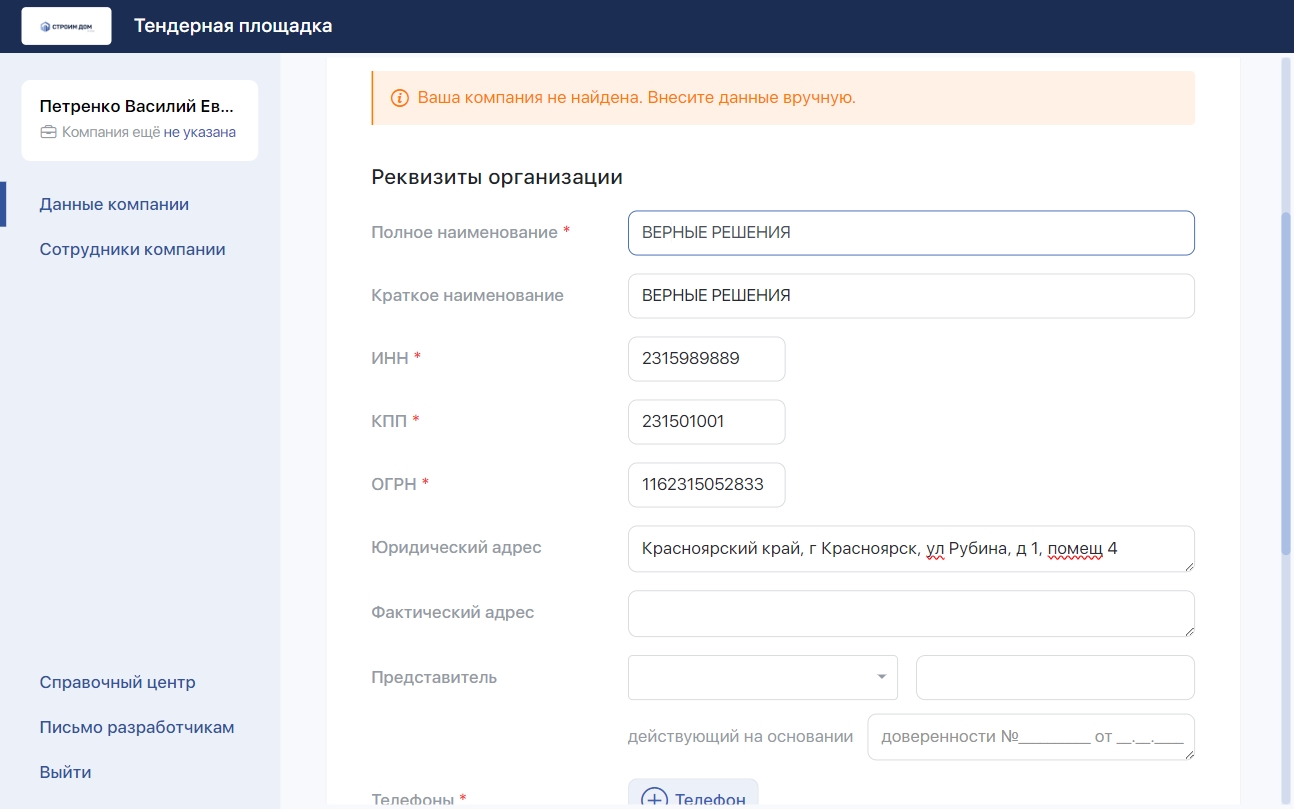
Task: Edit the Юридический адрес text area
Action: pos(910,549)
